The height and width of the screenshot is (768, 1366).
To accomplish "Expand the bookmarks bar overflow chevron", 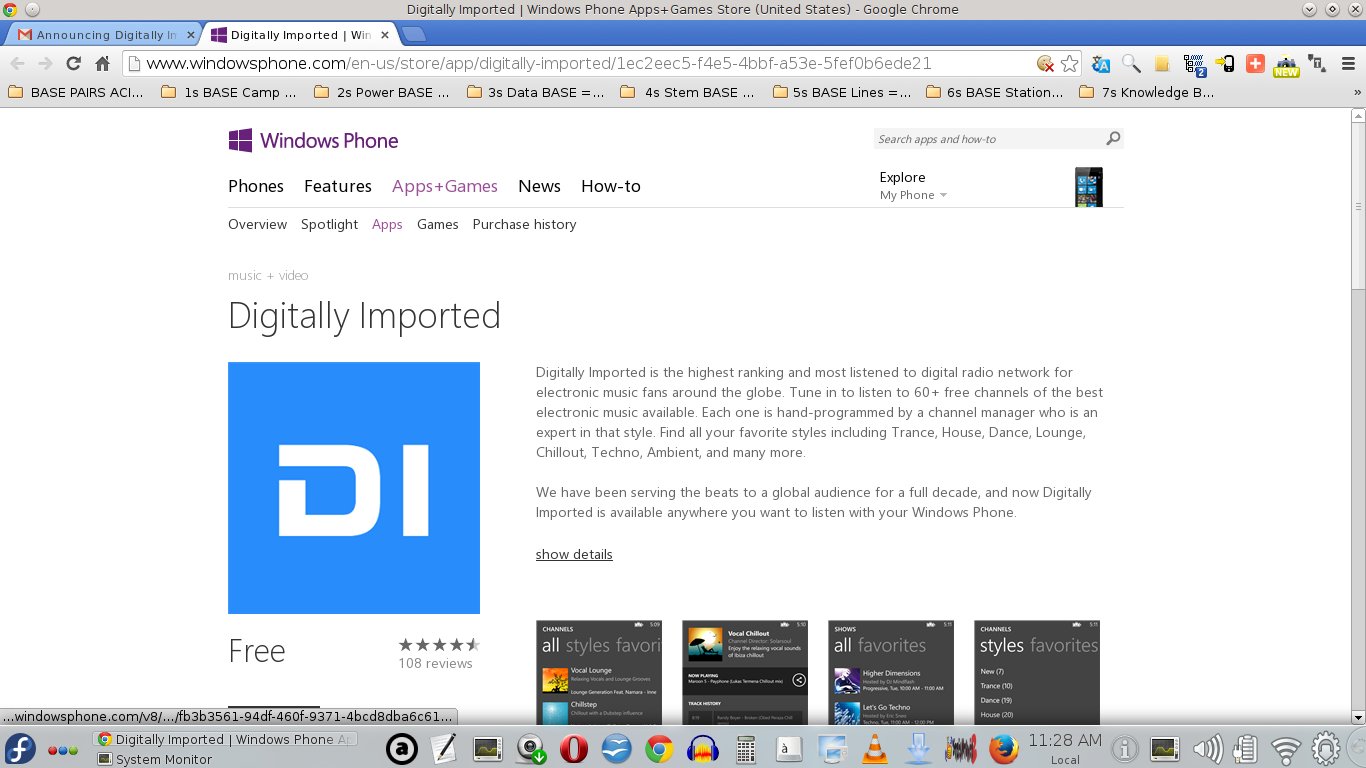I will point(1356,92).
